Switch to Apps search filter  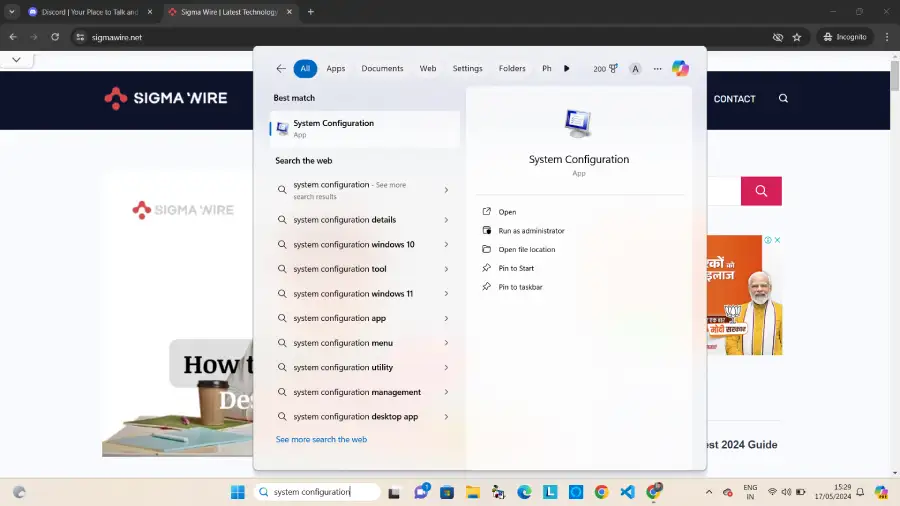click(x=336, y=68)
